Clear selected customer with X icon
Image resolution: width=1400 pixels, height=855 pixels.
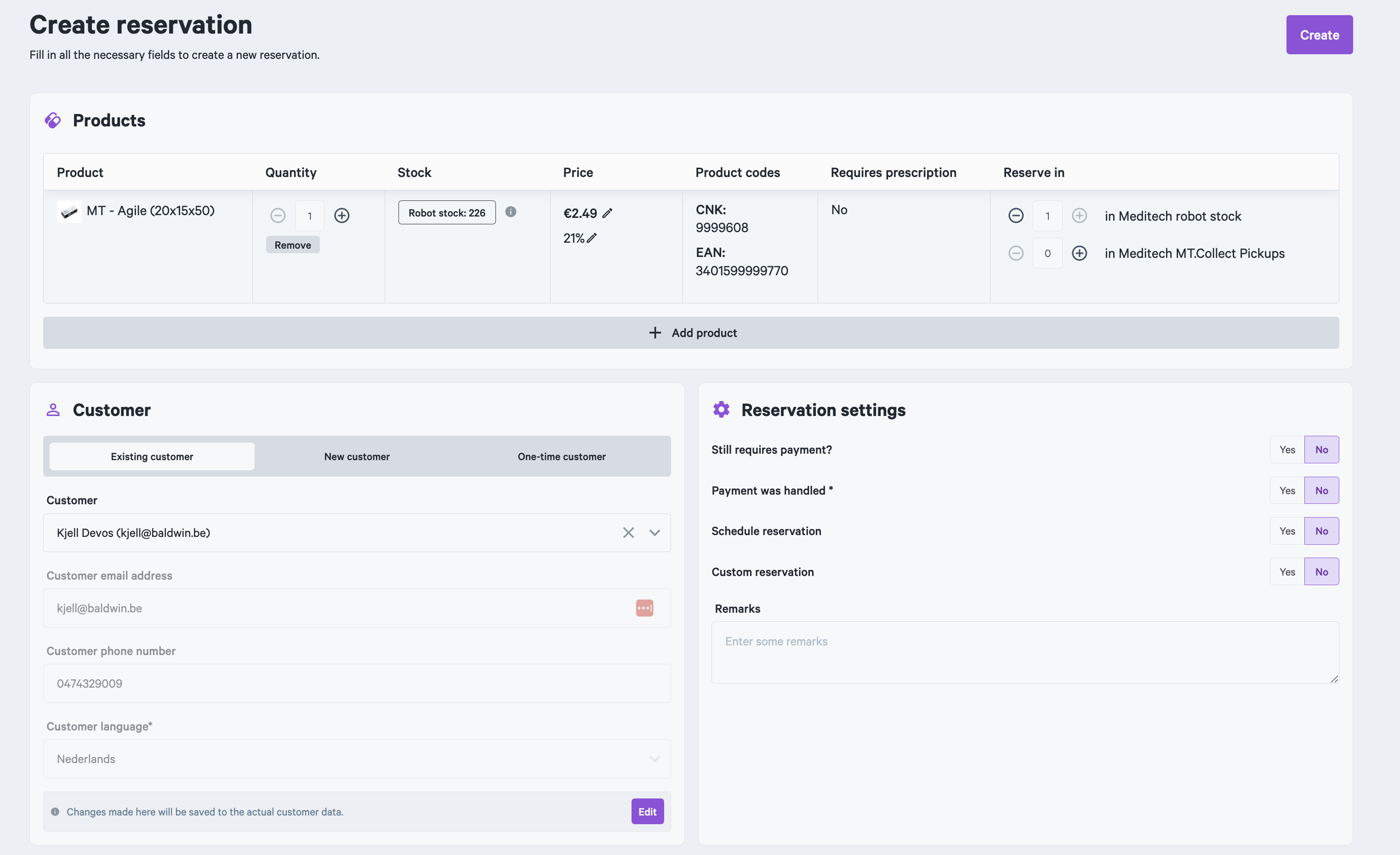[628, 533]
